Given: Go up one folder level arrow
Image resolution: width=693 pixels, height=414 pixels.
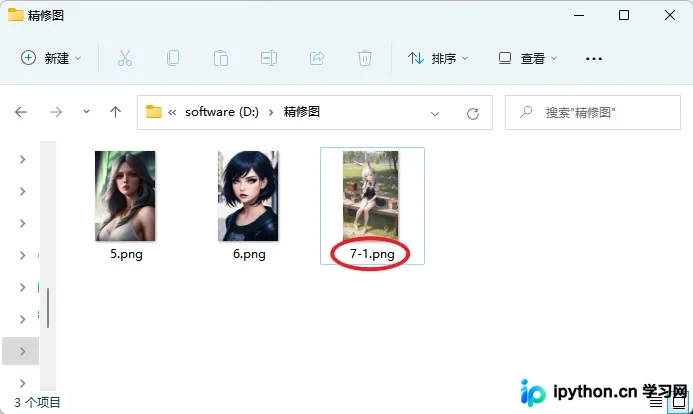Looking at the screenshot, I should (115, 112).
